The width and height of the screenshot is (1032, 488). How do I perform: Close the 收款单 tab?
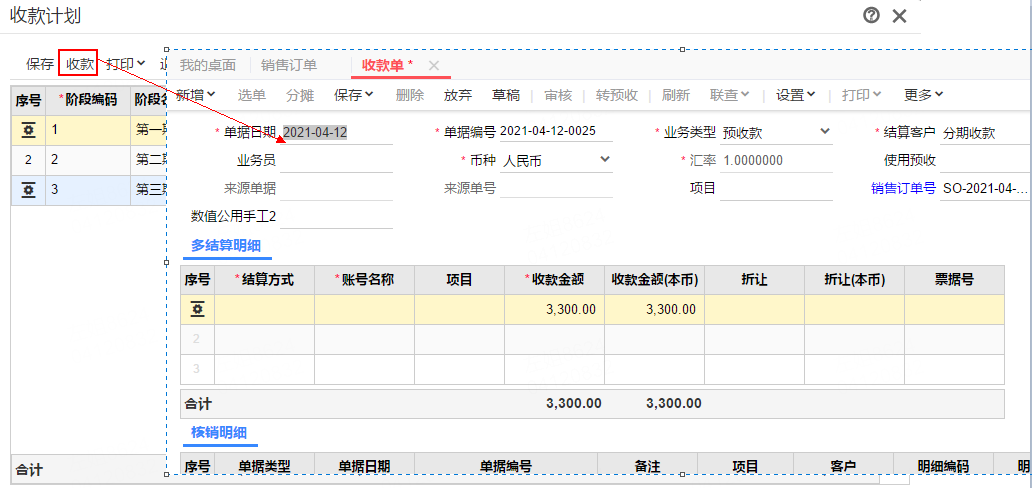[434, 66]
